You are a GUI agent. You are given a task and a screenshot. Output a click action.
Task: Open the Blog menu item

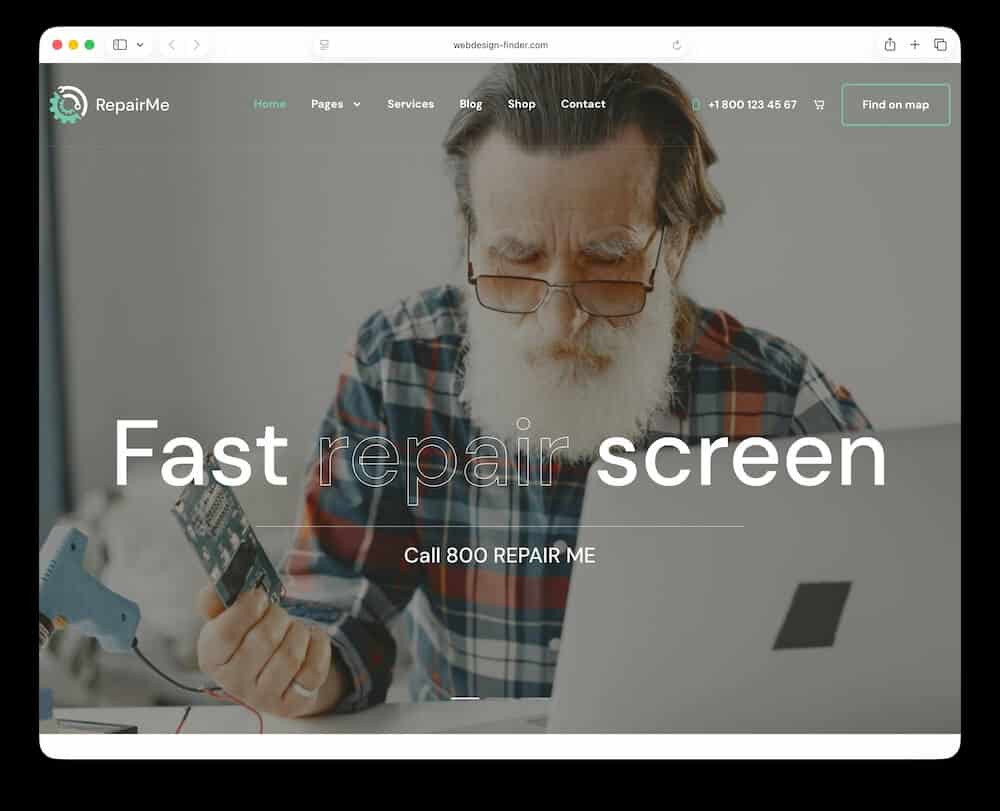pos(471,104)
